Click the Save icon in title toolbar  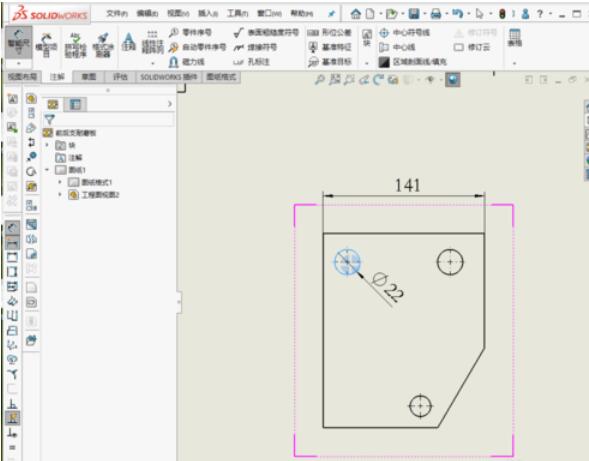point(414,14)
